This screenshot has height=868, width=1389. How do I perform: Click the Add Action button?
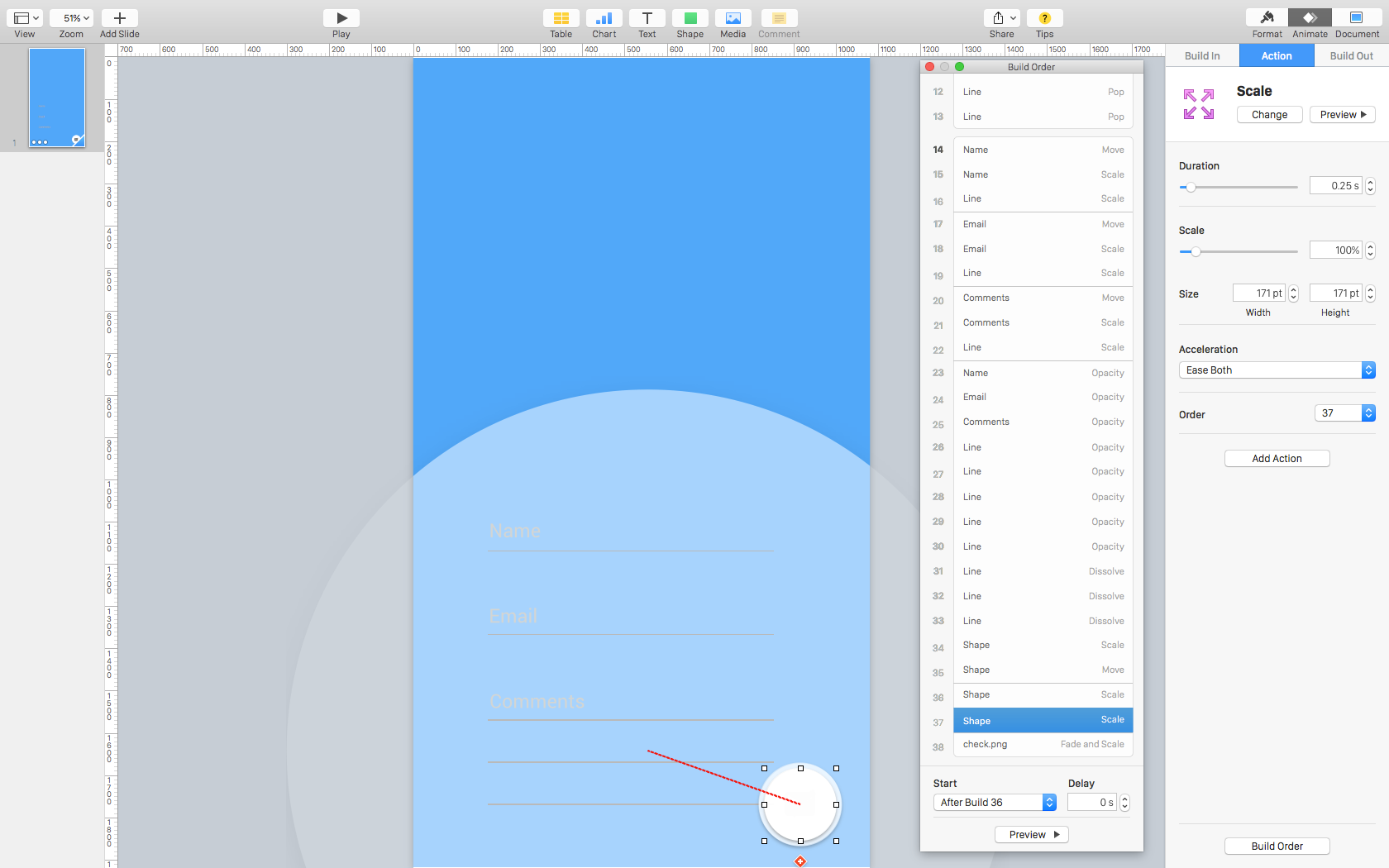[x=1277, y=459]
